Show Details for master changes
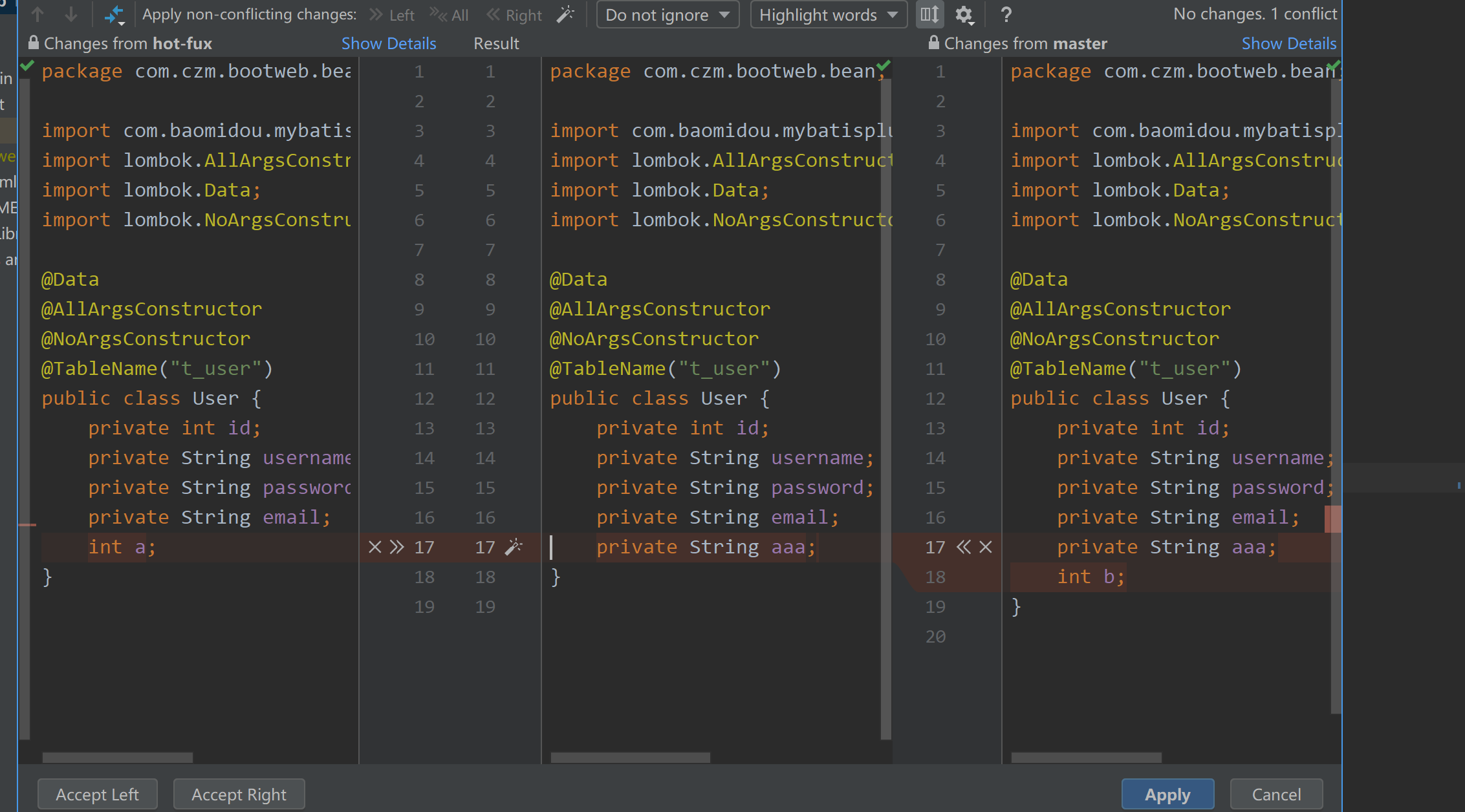 [x=1288, y=43]
